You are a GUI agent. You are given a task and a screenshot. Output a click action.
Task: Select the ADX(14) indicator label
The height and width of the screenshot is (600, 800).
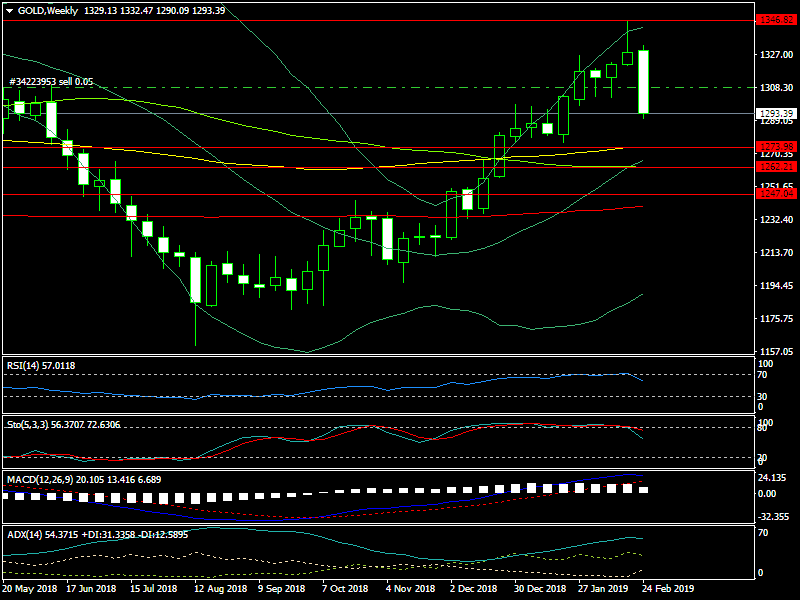(97, 535)
